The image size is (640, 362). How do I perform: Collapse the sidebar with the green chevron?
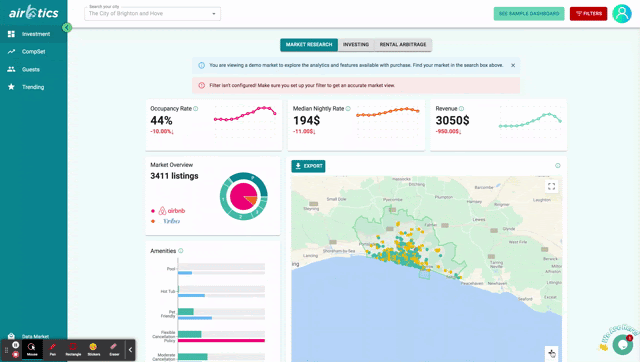pyautogui.click(x=67, y=27)
